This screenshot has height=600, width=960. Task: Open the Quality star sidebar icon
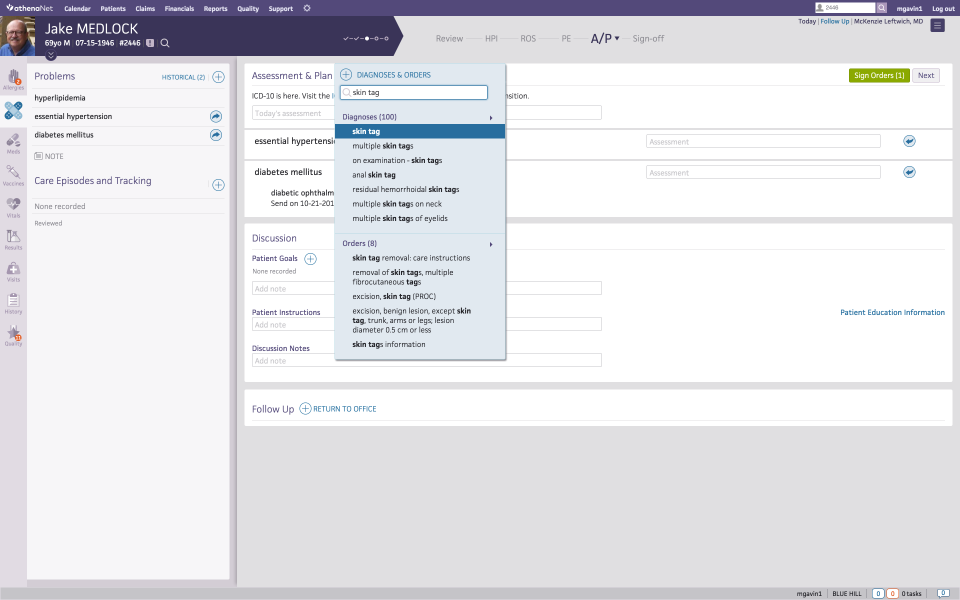pyautogui.click(x=13, y=335)
